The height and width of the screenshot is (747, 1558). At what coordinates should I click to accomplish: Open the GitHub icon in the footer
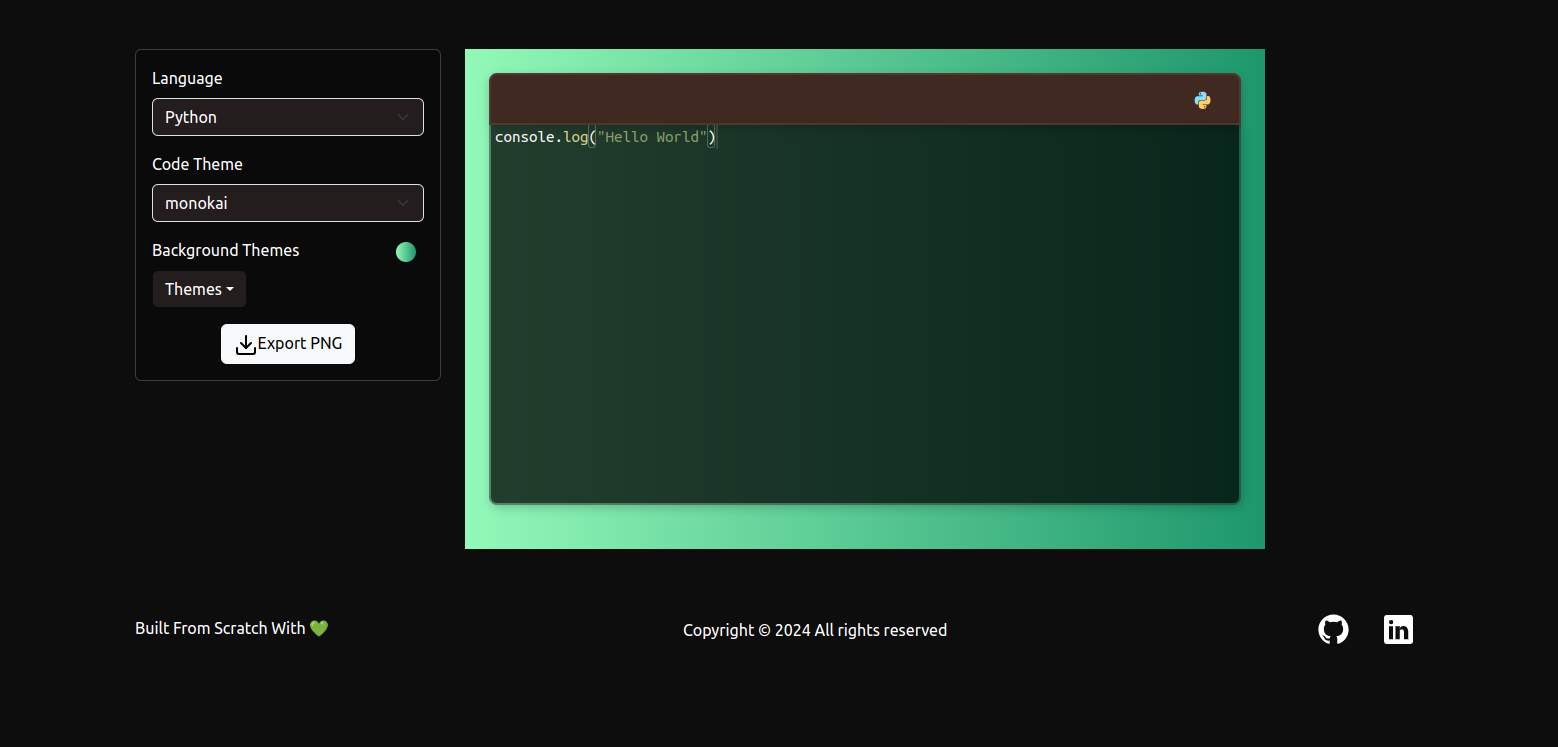click(x=1333, y=629)
